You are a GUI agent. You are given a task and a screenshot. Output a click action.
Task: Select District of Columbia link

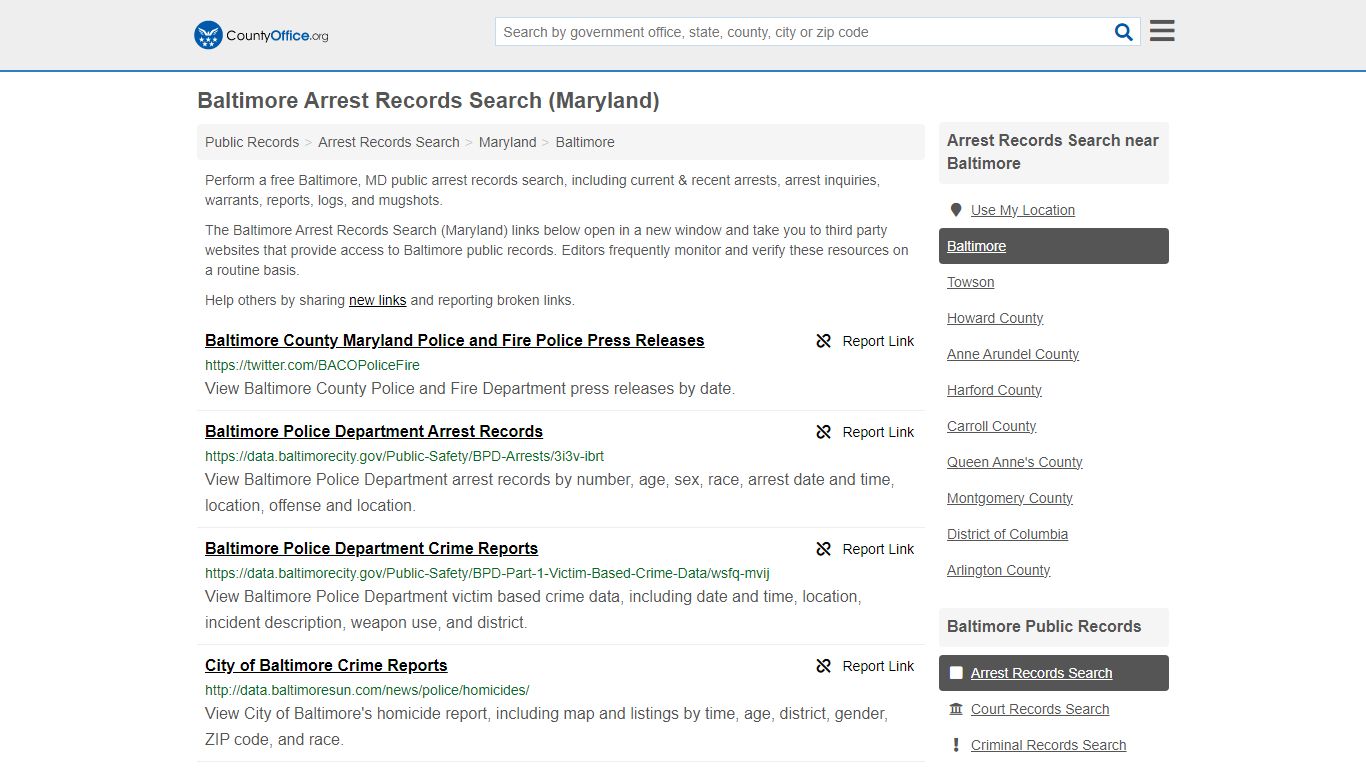[x=1007, y=534]
